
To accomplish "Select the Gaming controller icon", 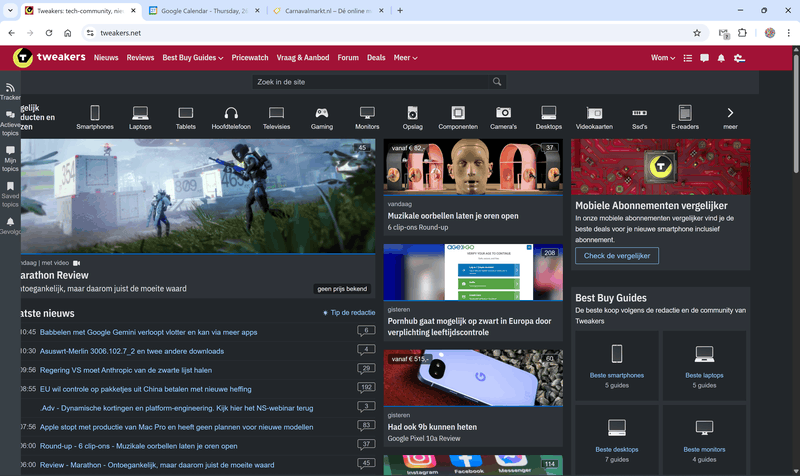I will (321, 113).
